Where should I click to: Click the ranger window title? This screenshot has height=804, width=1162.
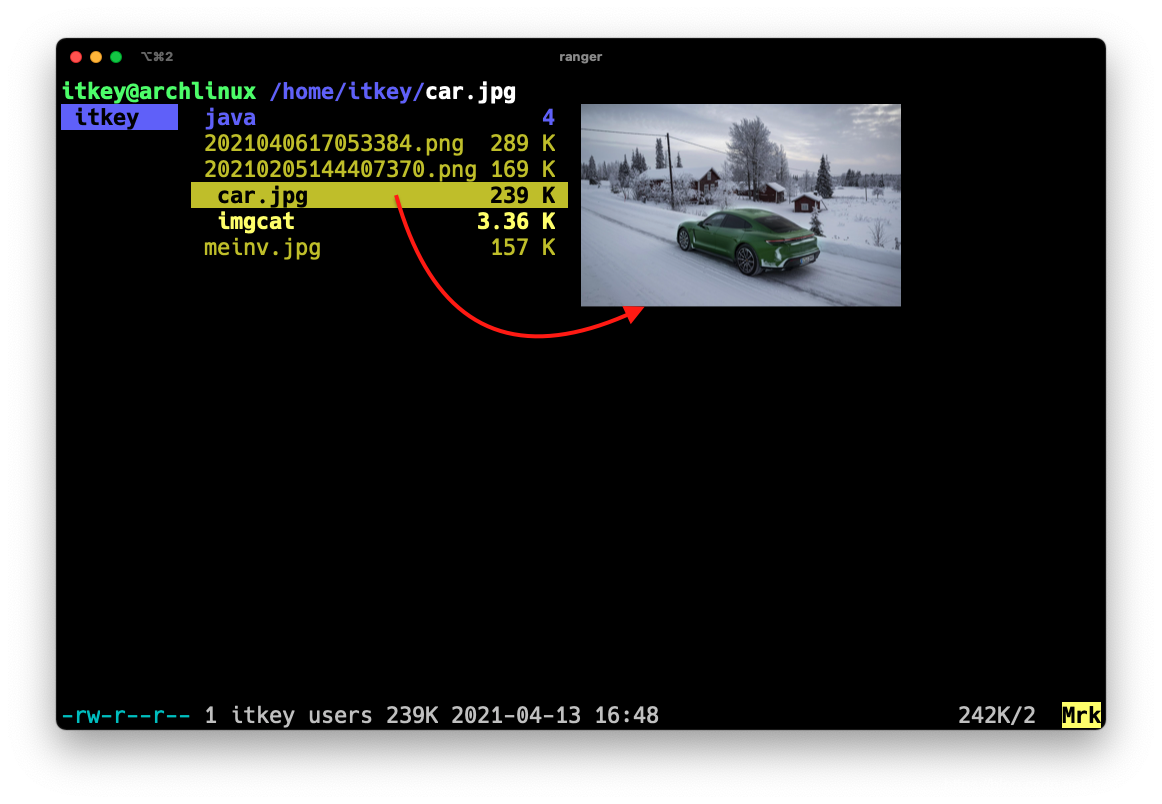click(580, 57)
